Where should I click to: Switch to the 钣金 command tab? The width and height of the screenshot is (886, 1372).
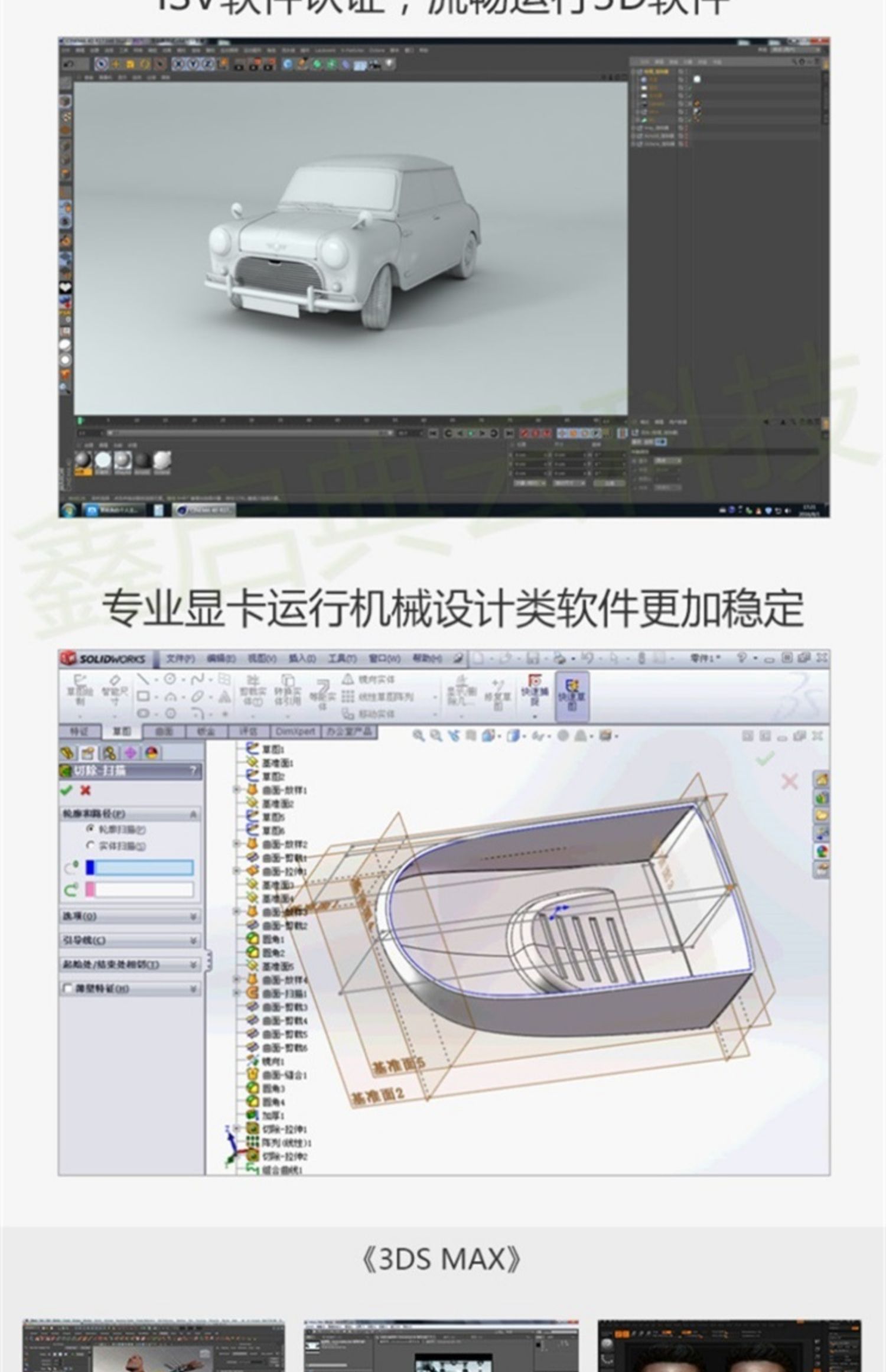click(x=206, y=731)
